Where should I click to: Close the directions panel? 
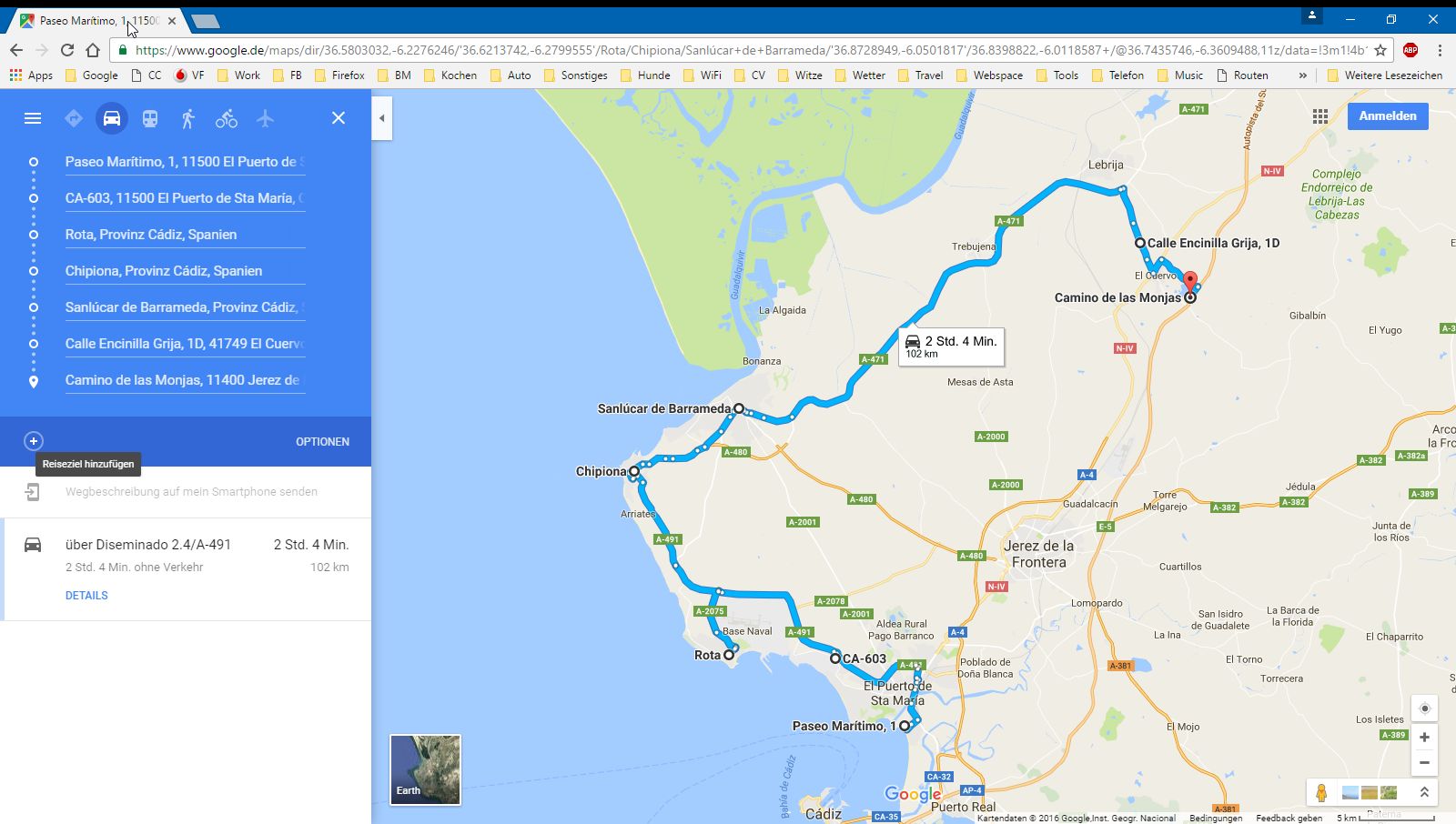339,118
